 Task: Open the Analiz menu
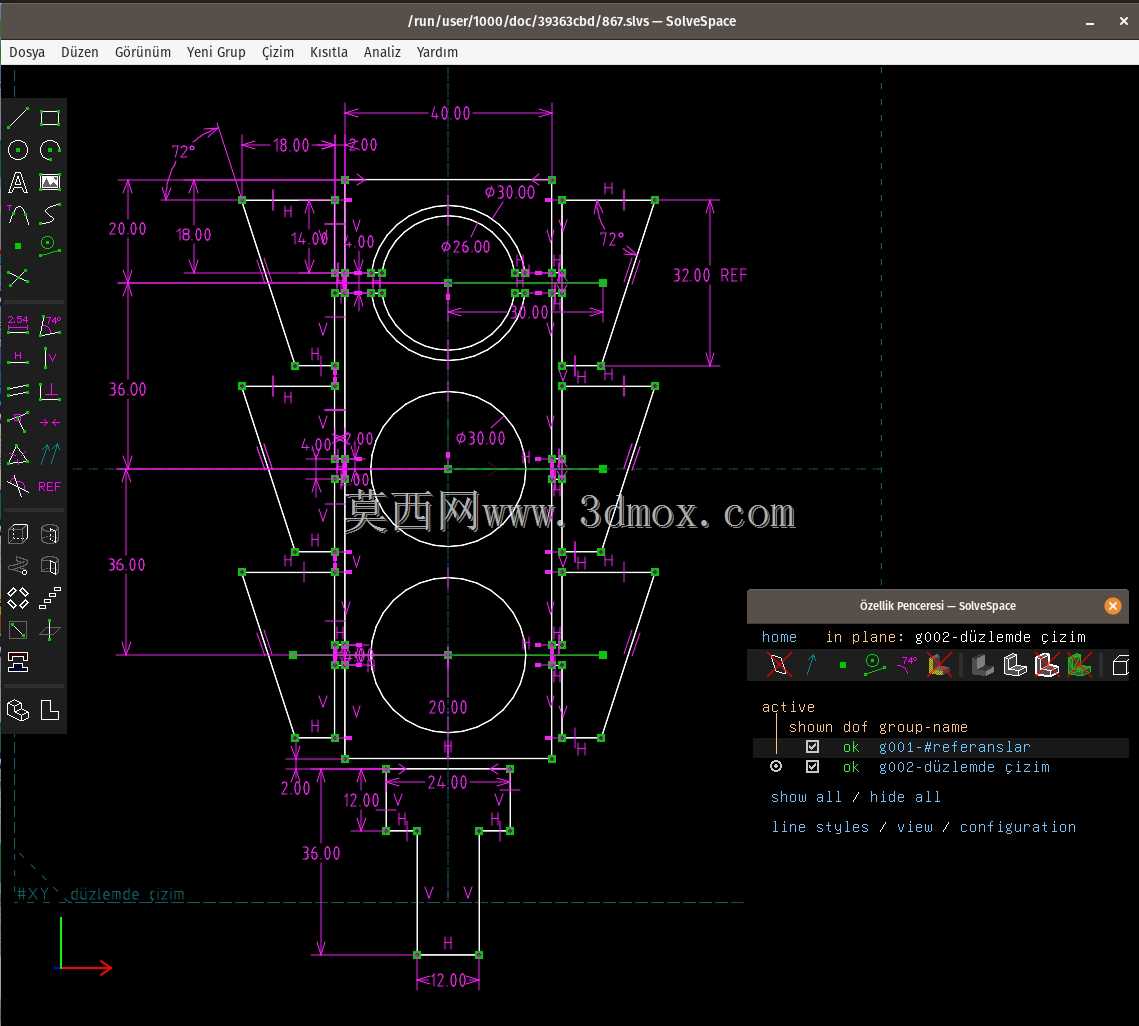click(382, 52)
